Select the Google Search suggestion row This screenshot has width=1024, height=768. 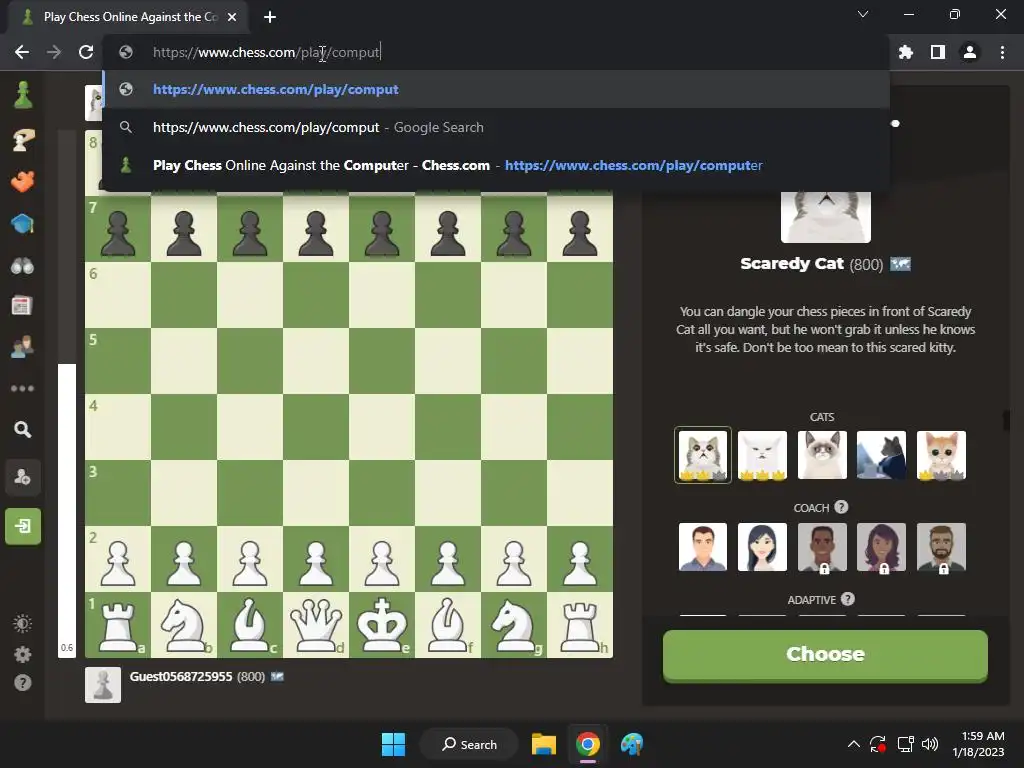tap(496, 127)
